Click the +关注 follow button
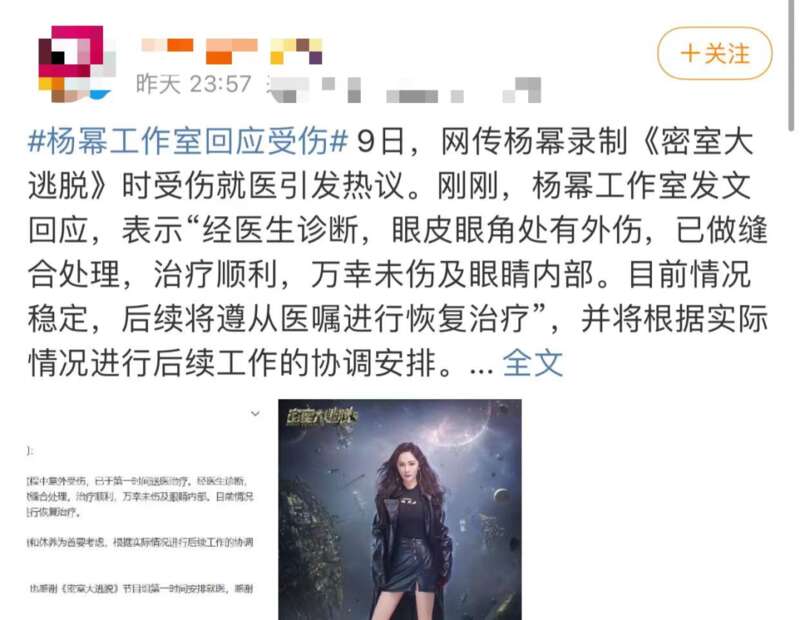Viewport: 800px width, 620px height. (714, 53)
